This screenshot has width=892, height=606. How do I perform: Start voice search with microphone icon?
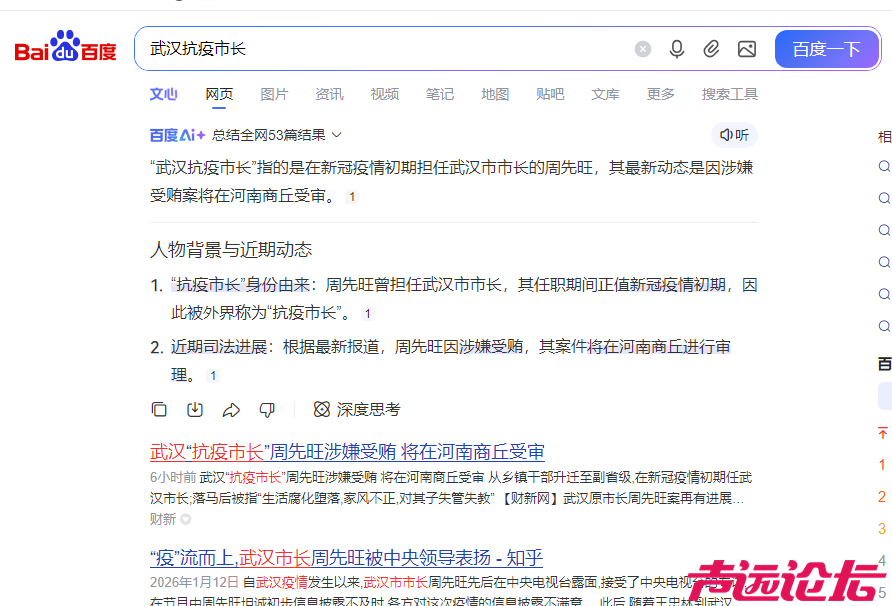[676, 49]
